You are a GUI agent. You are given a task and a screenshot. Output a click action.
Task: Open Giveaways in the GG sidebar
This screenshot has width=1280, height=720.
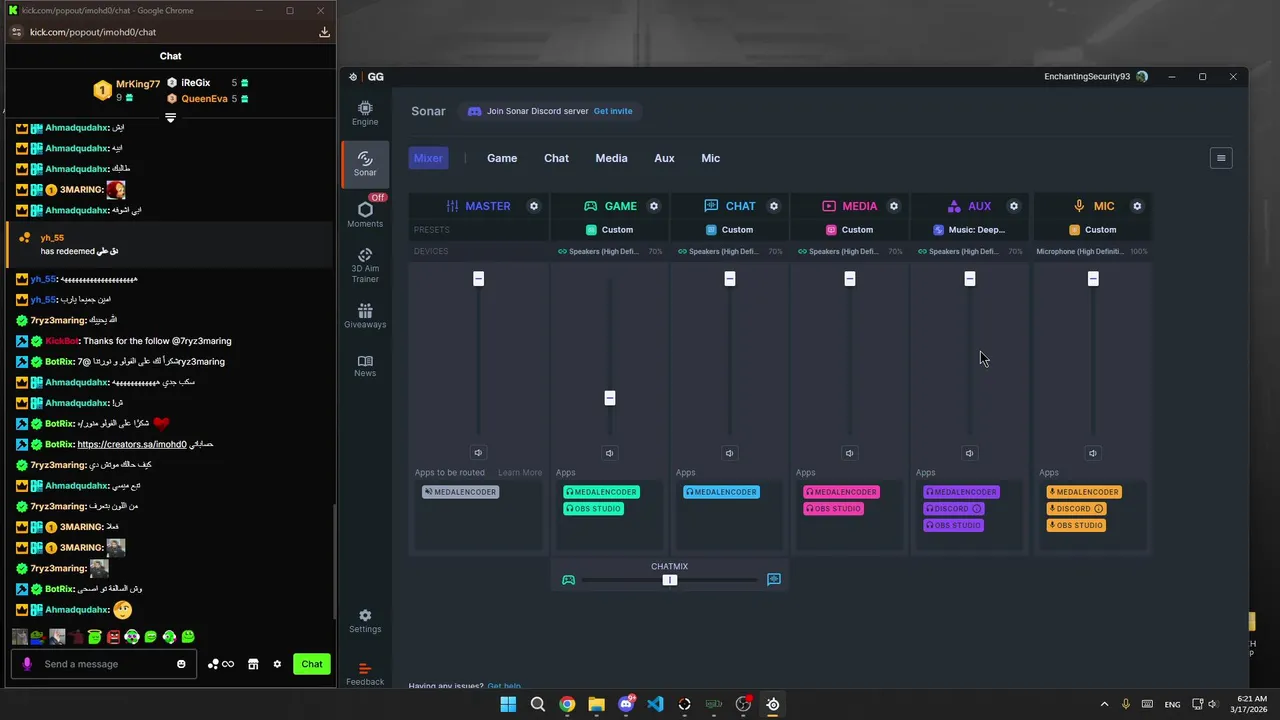pyautogui.click(x=365, y=316)
